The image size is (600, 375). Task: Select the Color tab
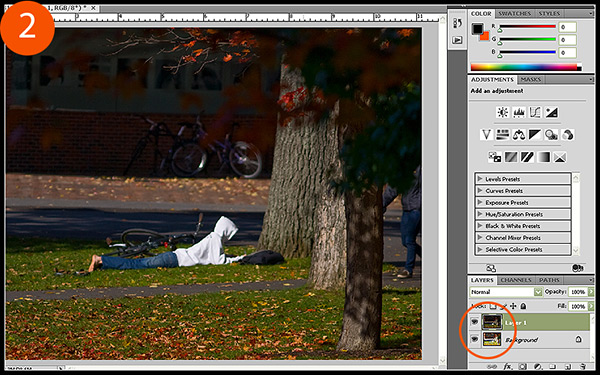[481, 13]
